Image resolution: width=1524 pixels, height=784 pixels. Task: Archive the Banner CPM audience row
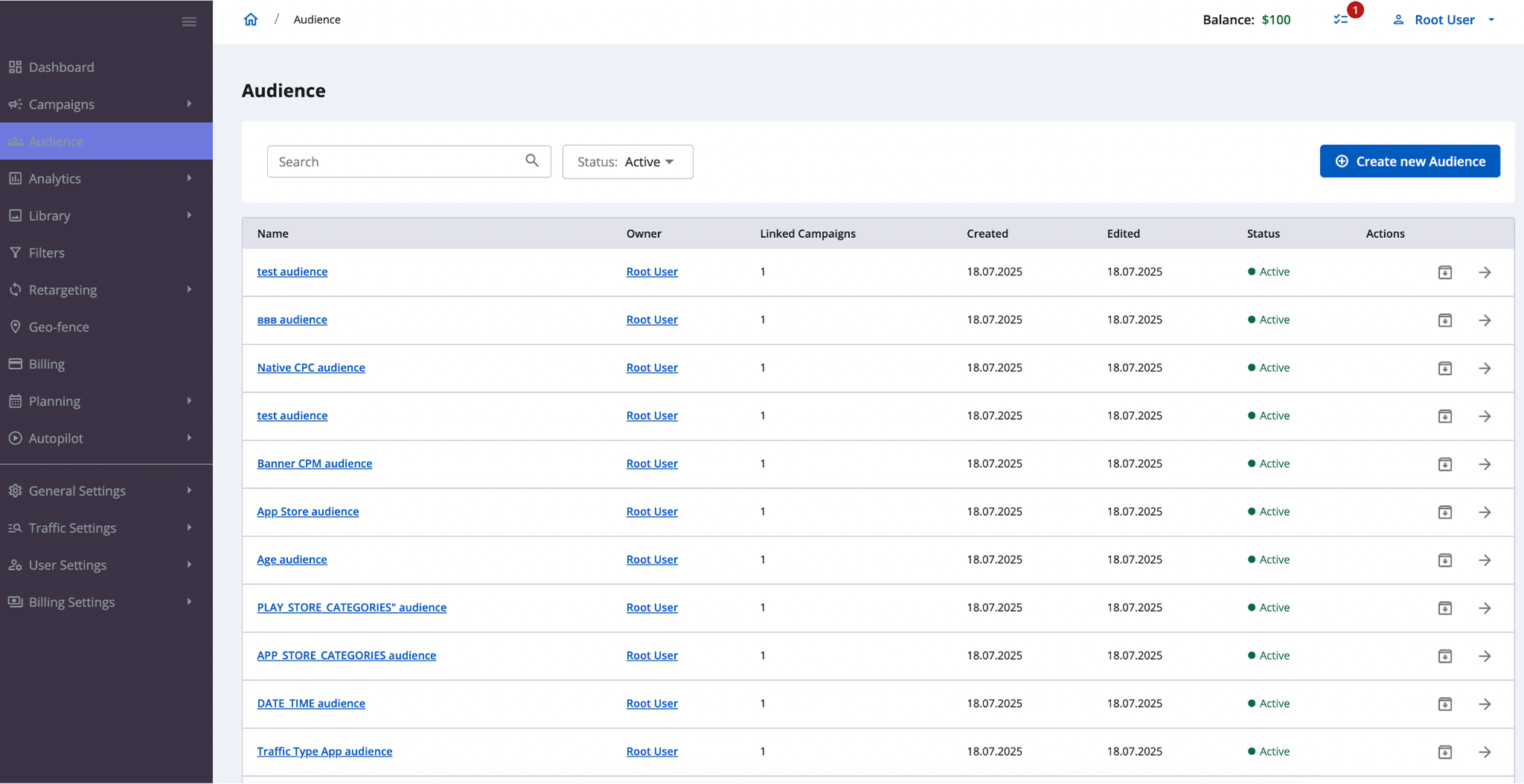(x=1445, y=464)
